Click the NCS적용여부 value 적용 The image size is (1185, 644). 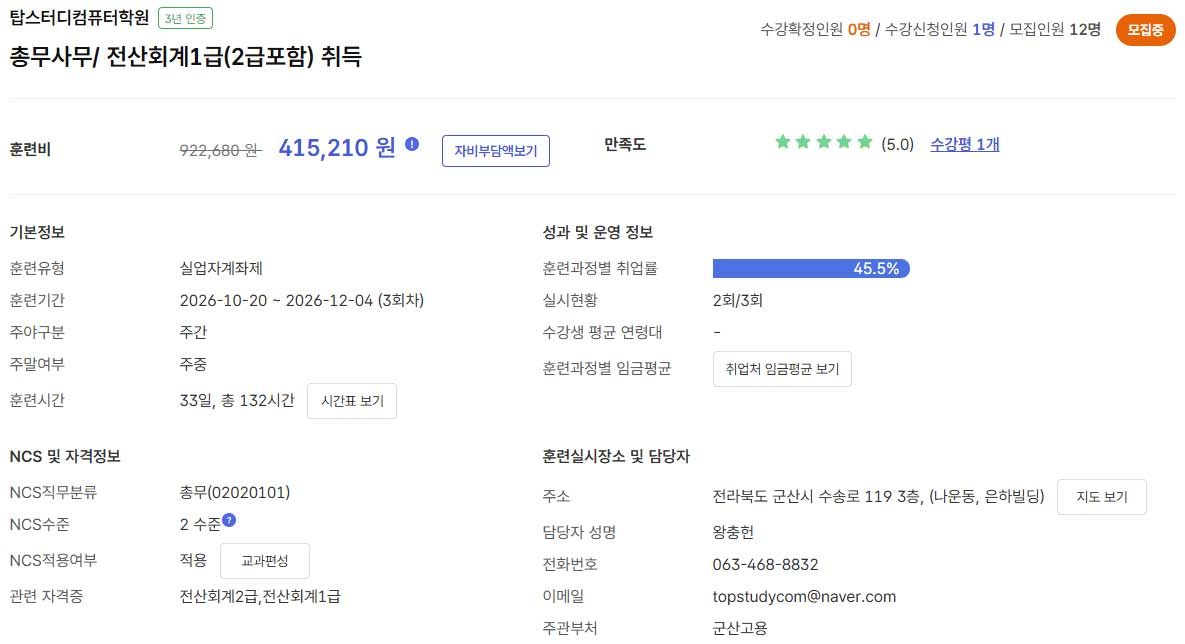click(193, 561)
